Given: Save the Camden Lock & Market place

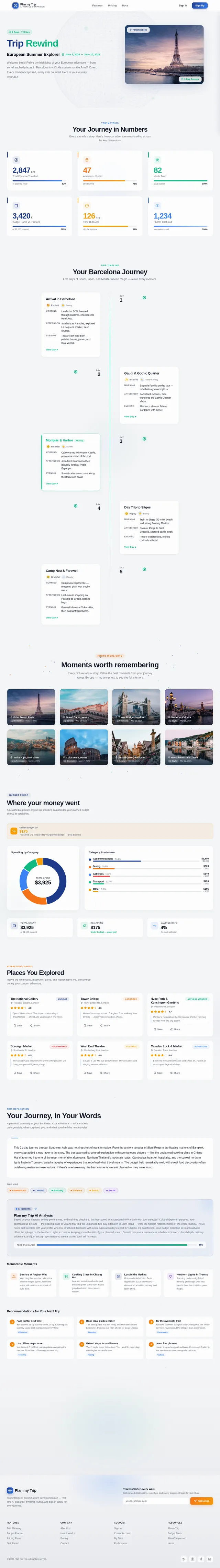Looking at the screenshot, I should click(158, 1072).
